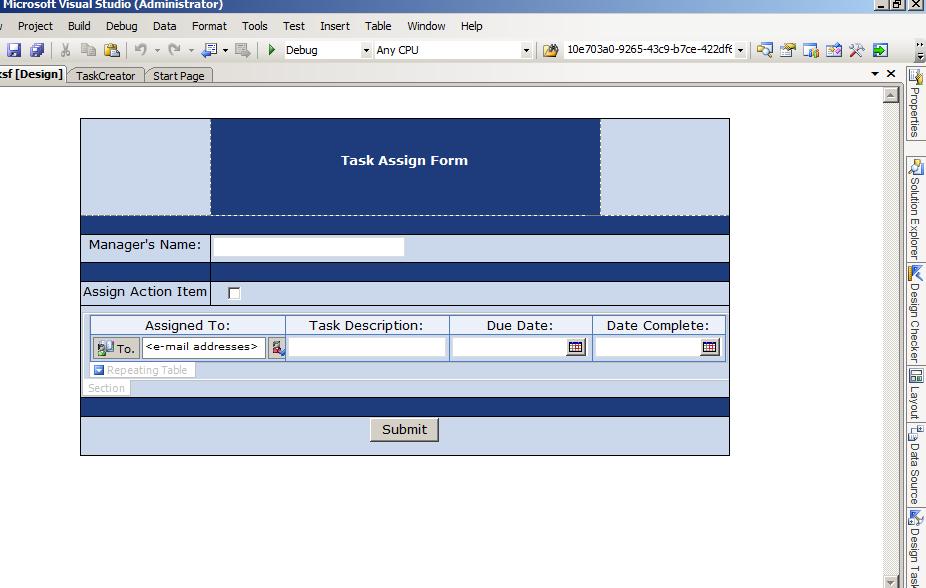Enable the Assign Action Item checkbox
Image resolution: width=926 pixels, height=588 pixels.
click(x=233, y=292)
